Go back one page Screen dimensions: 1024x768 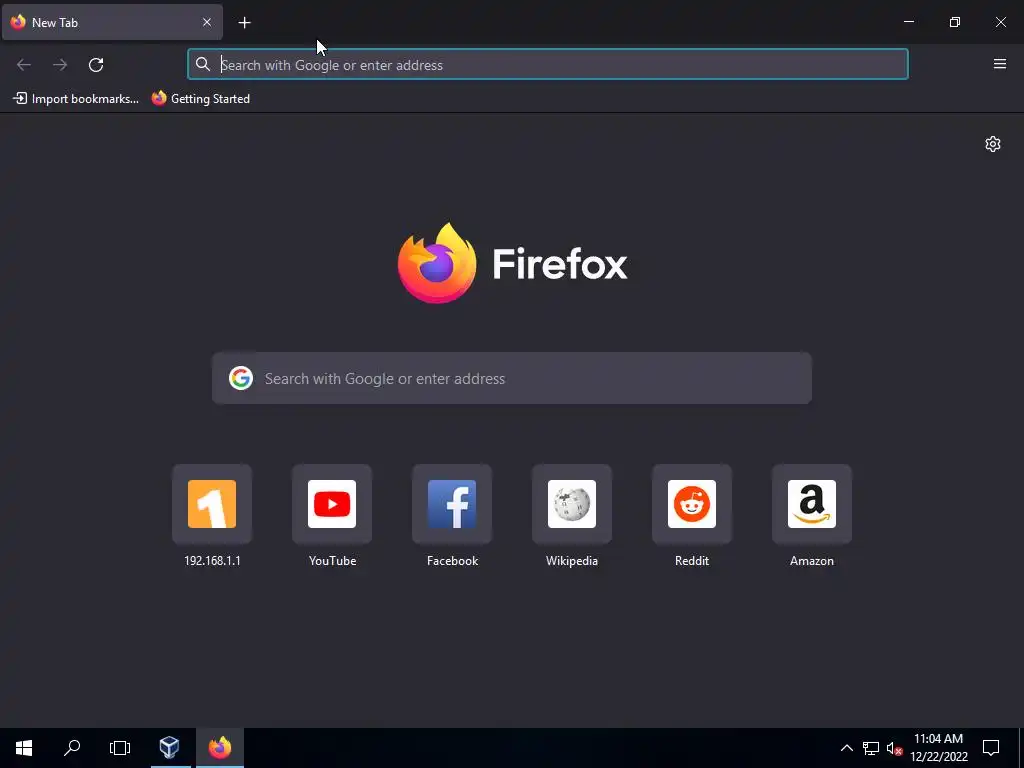[24, 65]
